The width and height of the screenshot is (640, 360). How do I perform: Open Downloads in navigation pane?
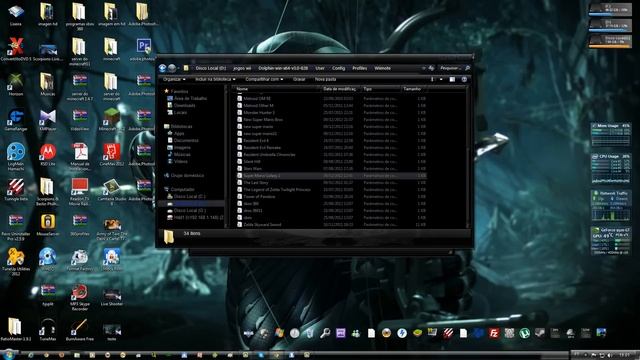click(x=184, y=105)
